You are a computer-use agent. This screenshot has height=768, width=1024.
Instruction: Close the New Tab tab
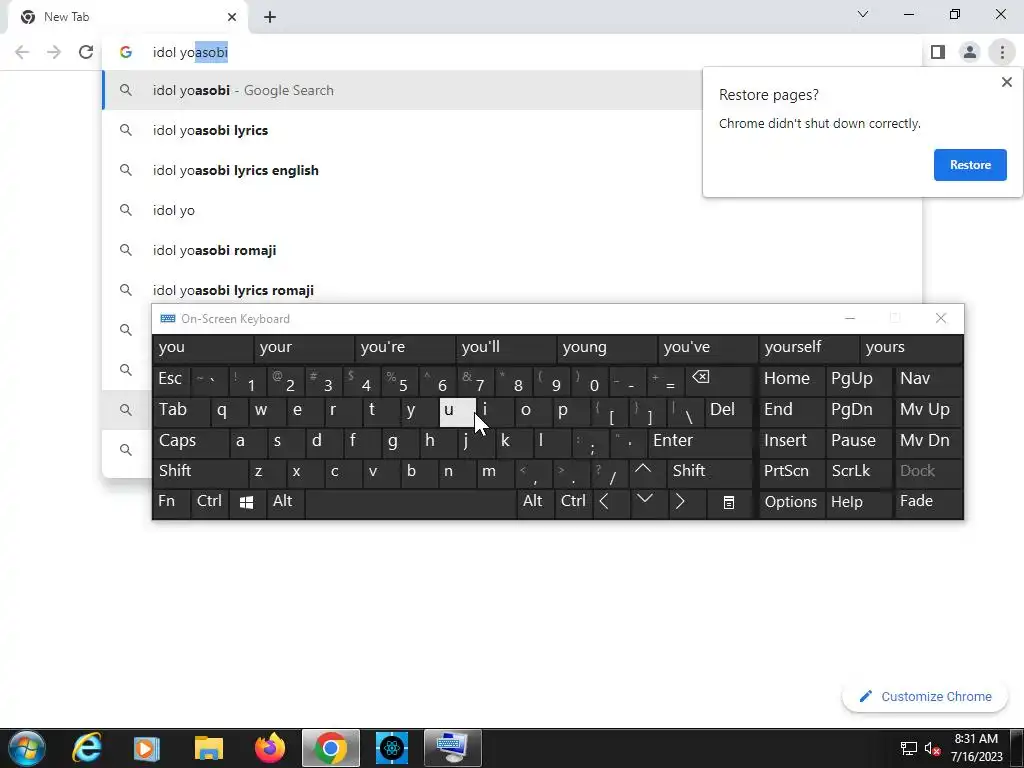click(x=232, y=17)
